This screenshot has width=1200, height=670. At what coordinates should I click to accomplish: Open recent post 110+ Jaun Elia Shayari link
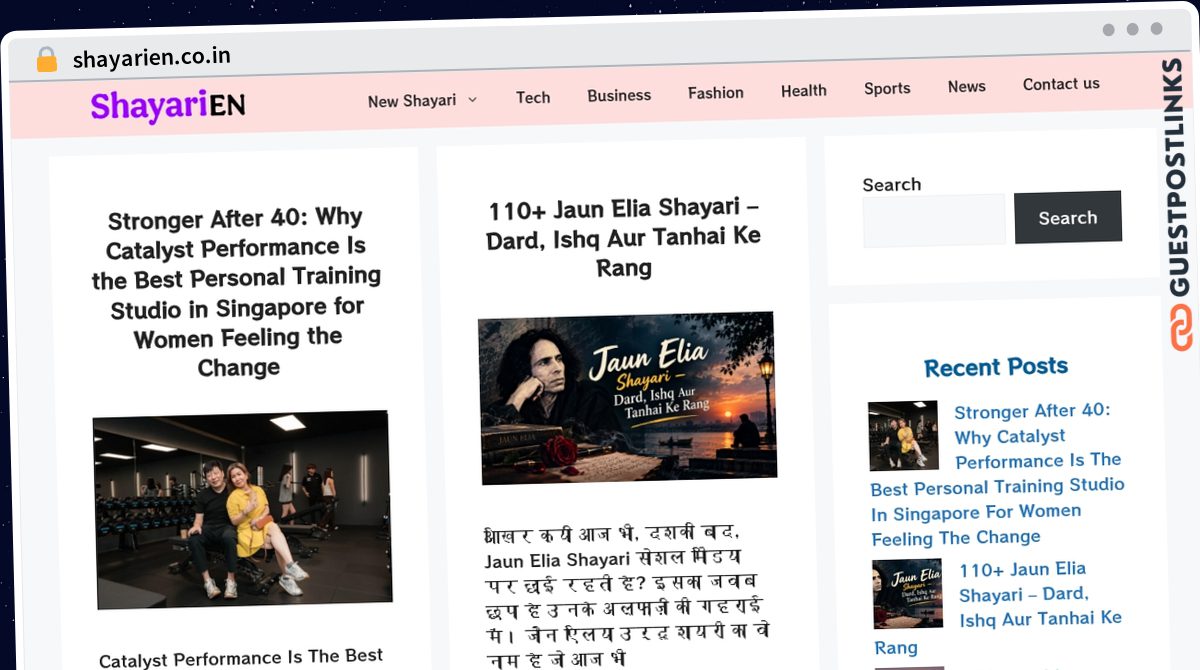tap(998, 607)
